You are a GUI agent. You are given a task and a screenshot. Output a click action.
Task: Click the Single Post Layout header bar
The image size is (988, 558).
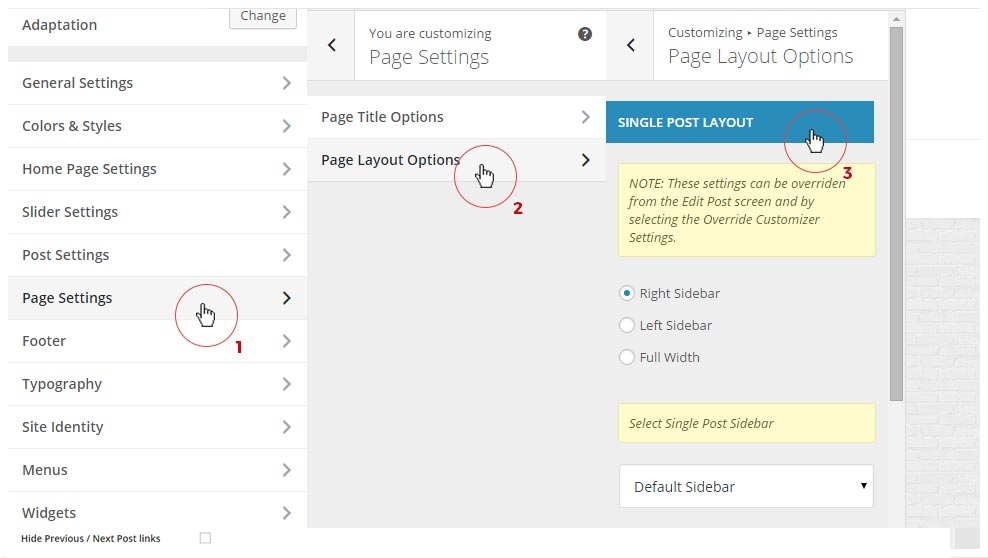coord(740,122)
